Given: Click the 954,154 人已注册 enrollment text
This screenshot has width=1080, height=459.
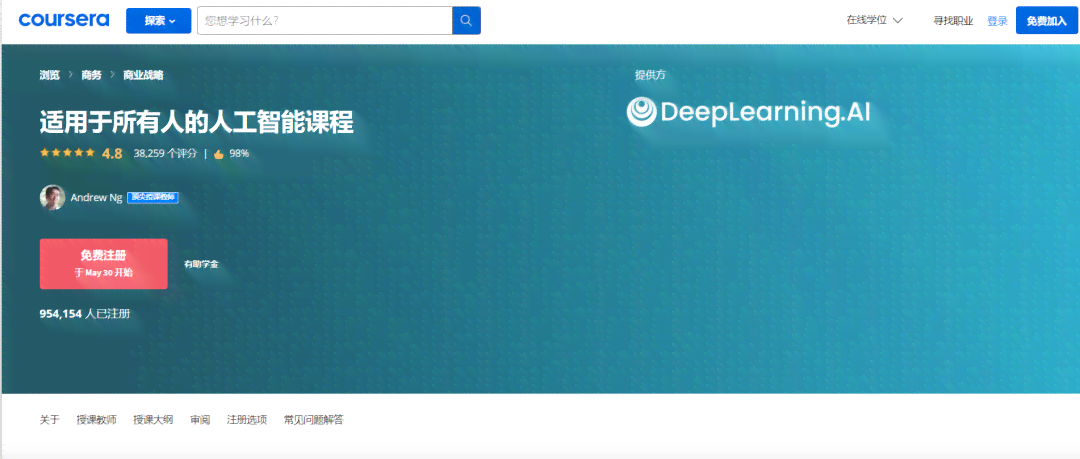Looking at the screenshot, I should (x=85, y=314).
